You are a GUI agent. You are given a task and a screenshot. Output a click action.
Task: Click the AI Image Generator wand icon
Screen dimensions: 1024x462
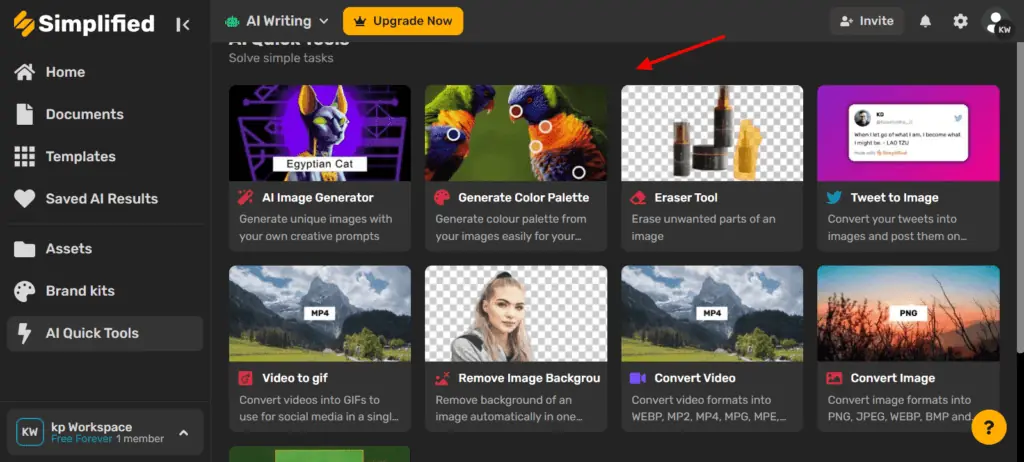(246, 197)
